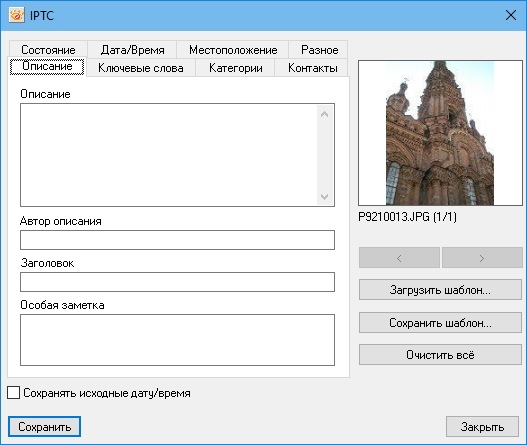
Task: Go to next image with right arrow
Action: point(482,258)
